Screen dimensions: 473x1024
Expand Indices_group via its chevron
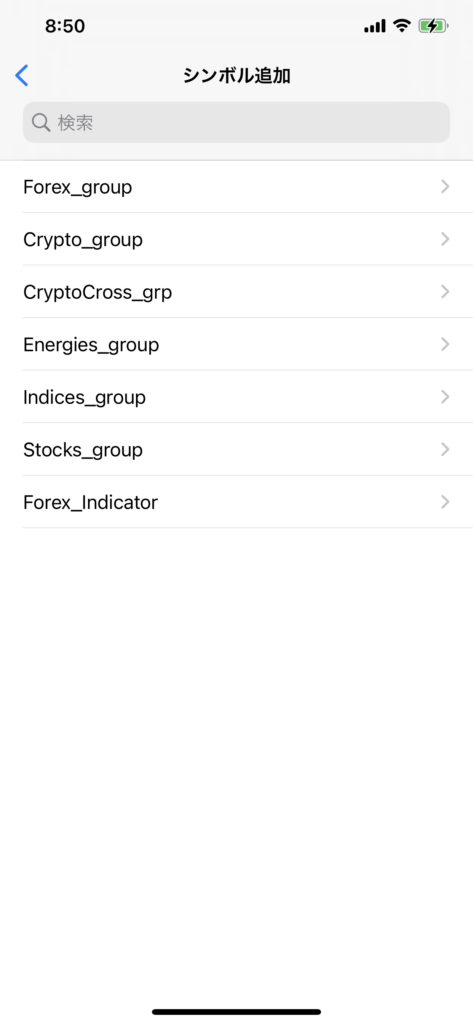pyautogui.click(x=446, y=396)
